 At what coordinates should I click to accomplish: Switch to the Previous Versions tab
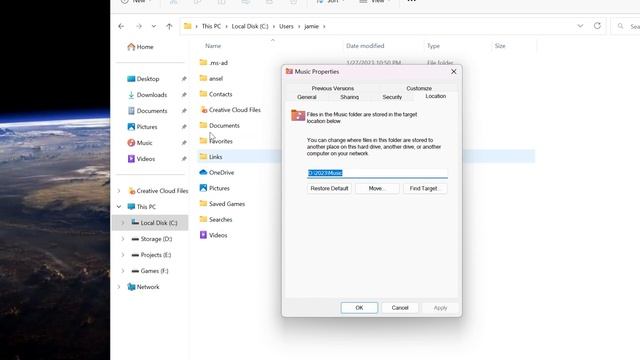click(333, 88)
